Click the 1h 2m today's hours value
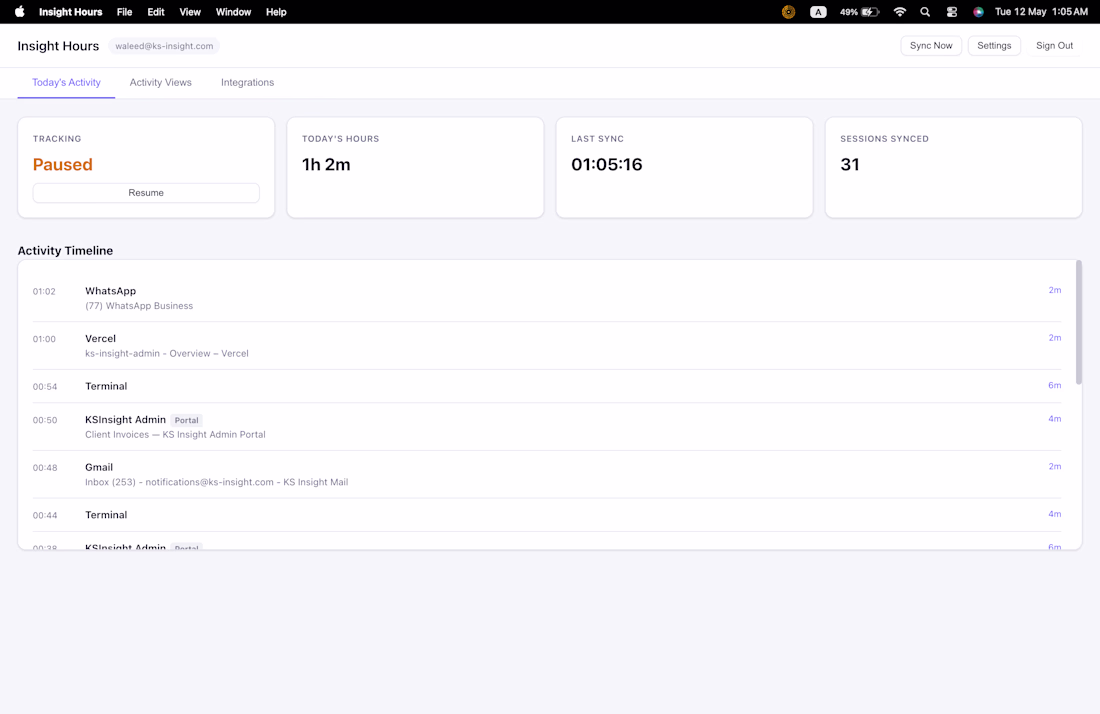Viewport: 1100px width, 714px height. (x=326, y=164)
